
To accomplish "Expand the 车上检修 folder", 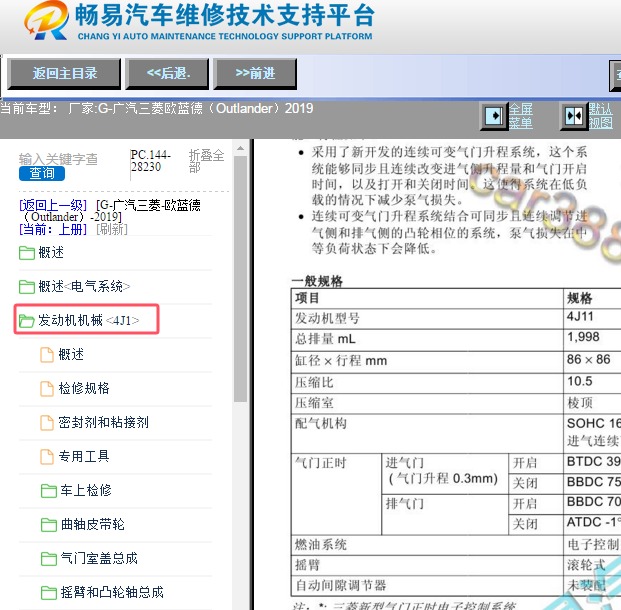I will click(86, 490).
